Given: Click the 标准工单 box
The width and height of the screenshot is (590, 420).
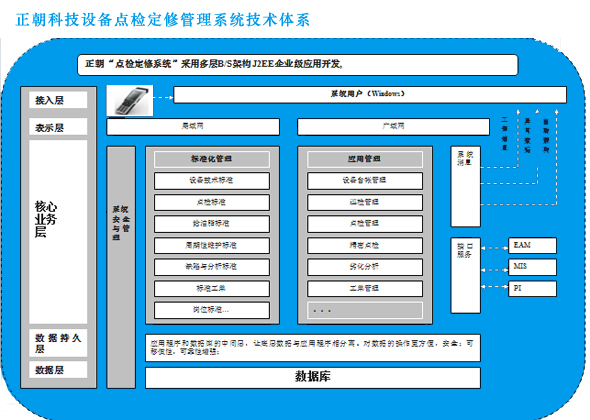Looking at the screenshot, I should point(212,289).
